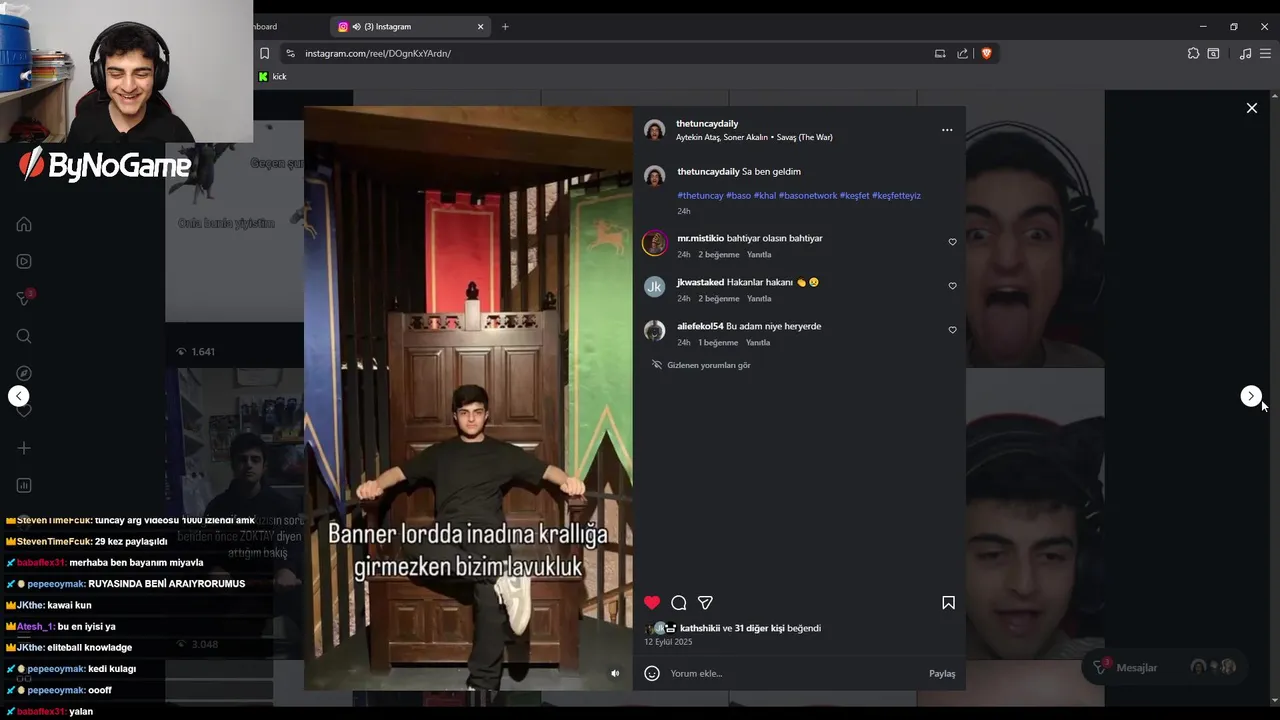Open the browser hamburger main menu
The width and height of the screenshot is (1280, 720).
(x=1265, y=53)
